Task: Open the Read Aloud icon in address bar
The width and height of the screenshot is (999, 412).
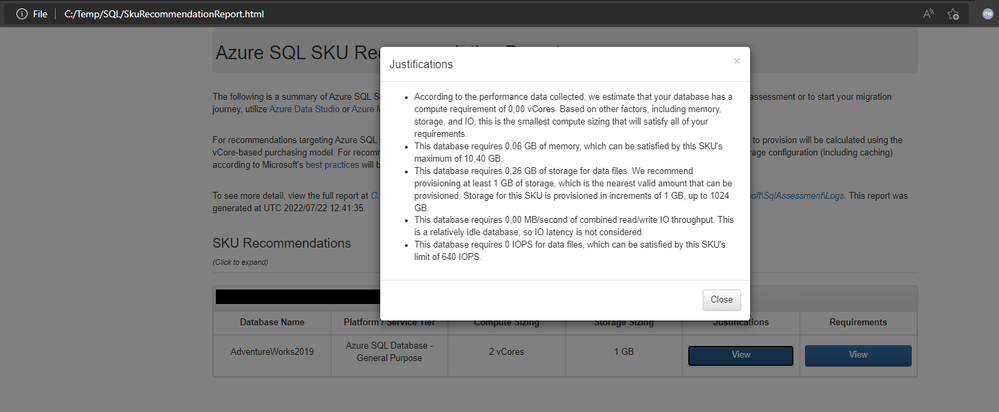Action: point(928,14)
